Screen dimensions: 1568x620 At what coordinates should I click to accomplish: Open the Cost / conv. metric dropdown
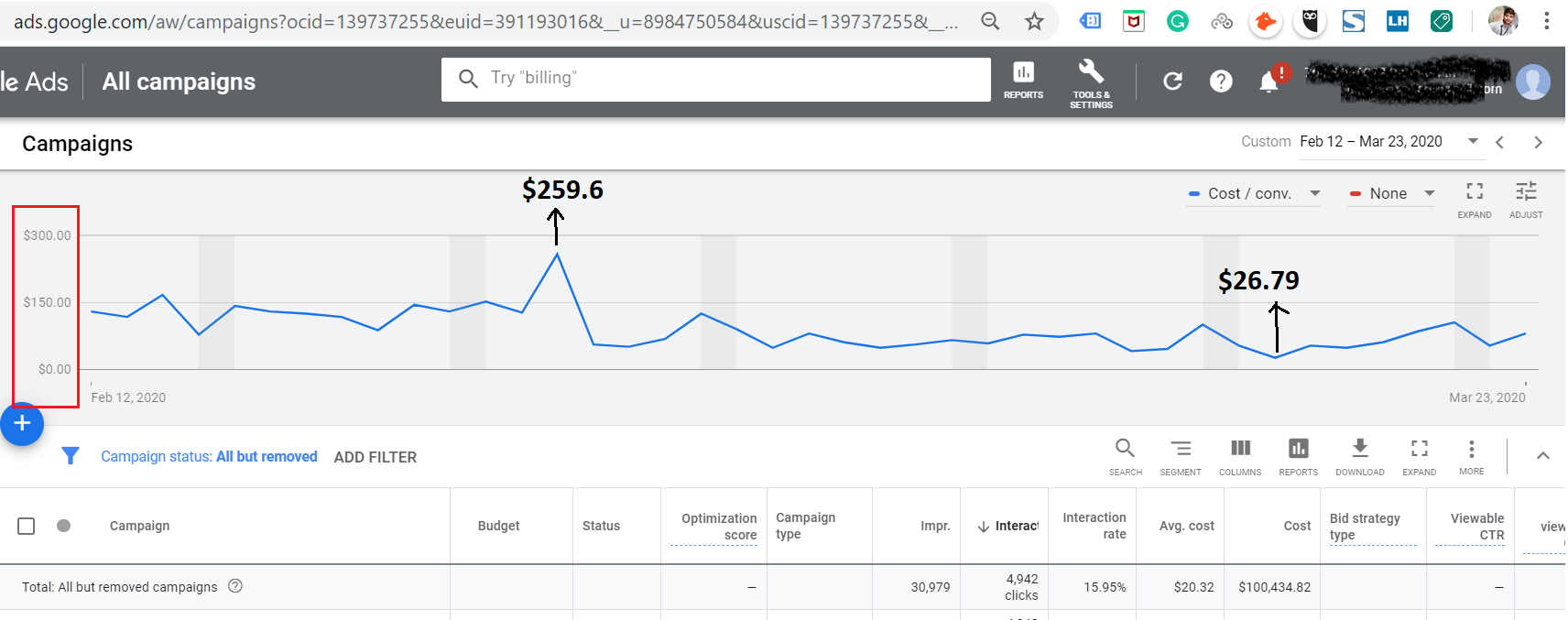(x=1254, y=193)
